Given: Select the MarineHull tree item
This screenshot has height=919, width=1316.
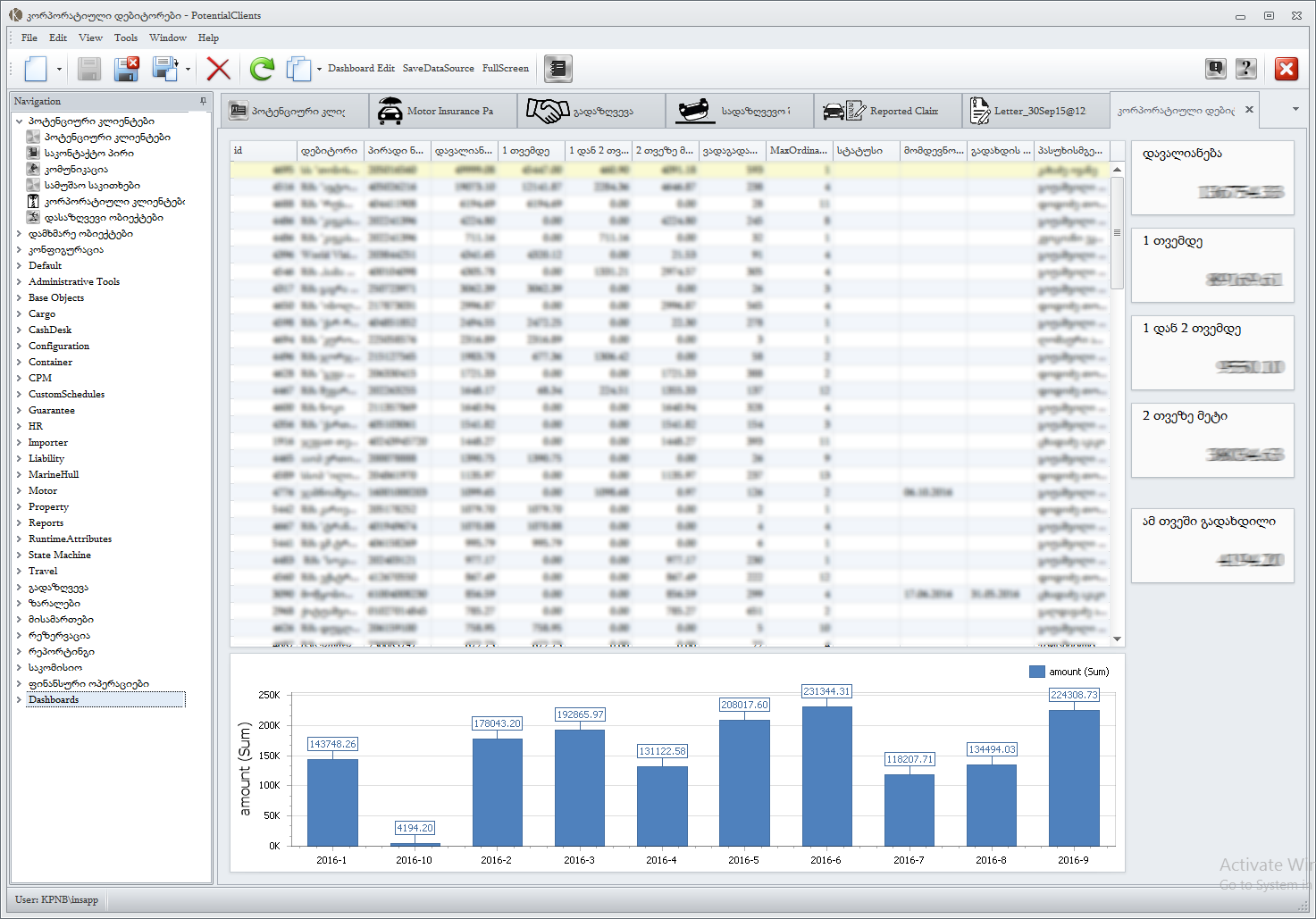Looking at the screenshot, I should pos(54,474).
